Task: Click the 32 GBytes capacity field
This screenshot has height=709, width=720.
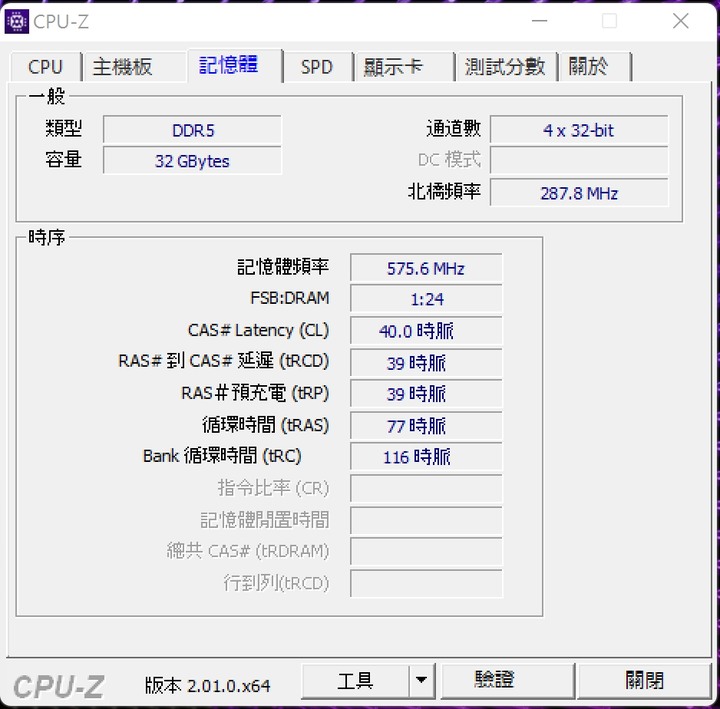Action: (x=192, y=161)
